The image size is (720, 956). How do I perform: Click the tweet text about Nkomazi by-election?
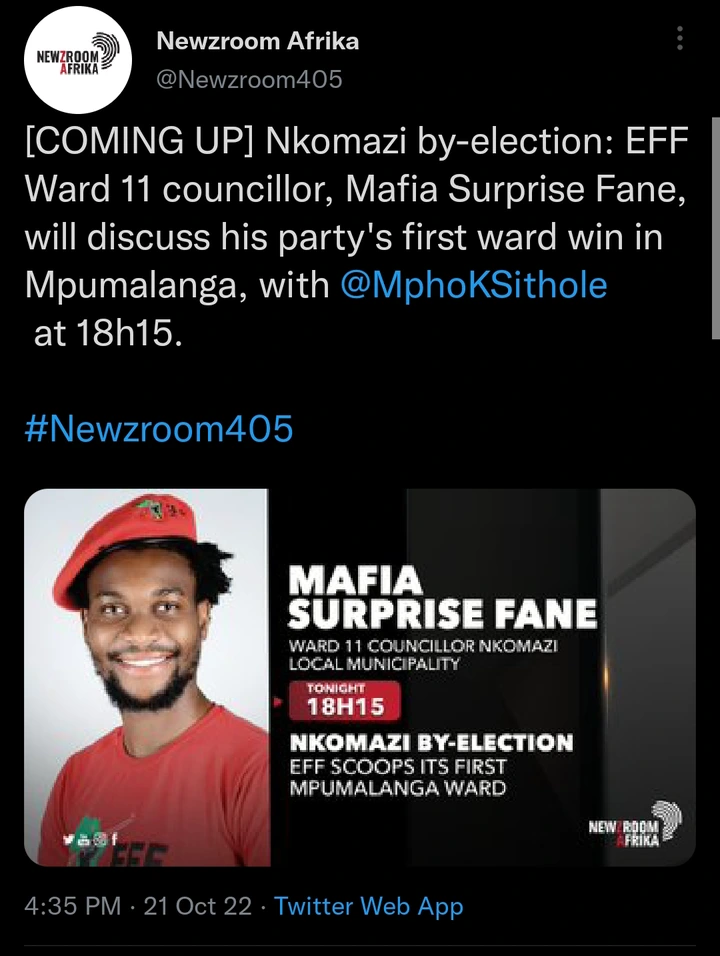pyautogui.click(x=357, y=237)
